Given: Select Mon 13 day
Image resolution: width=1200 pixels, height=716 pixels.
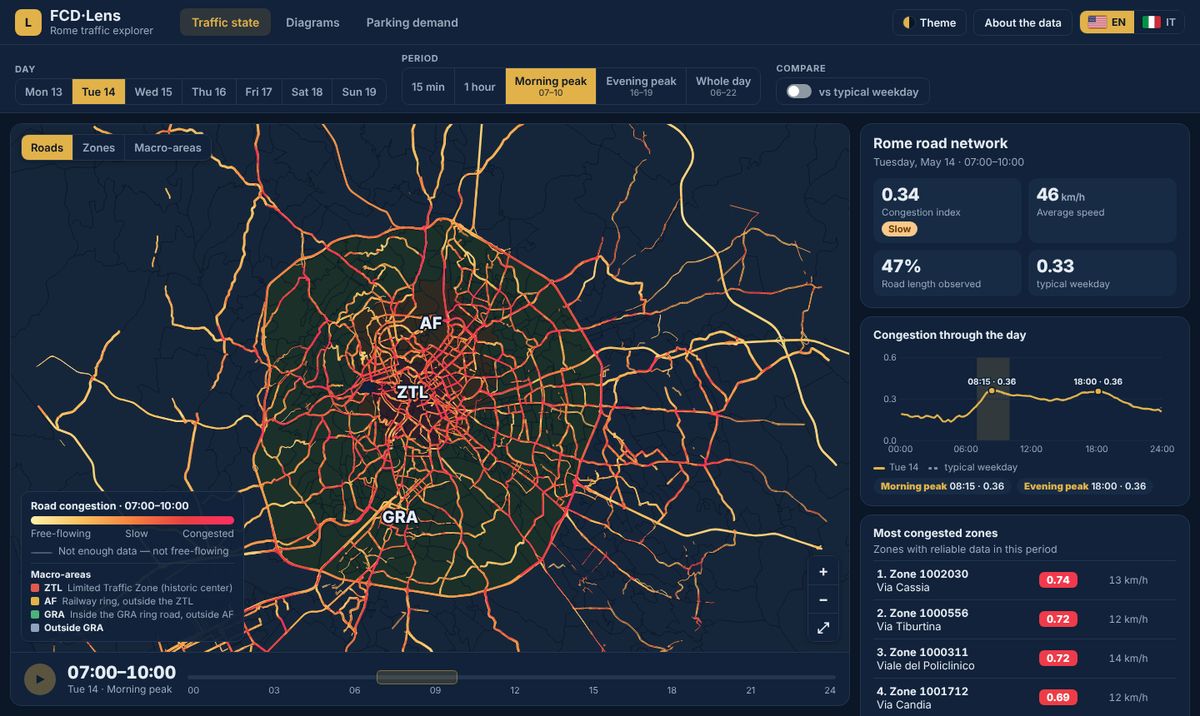Looking at the screenshot, I should [43, 92].
